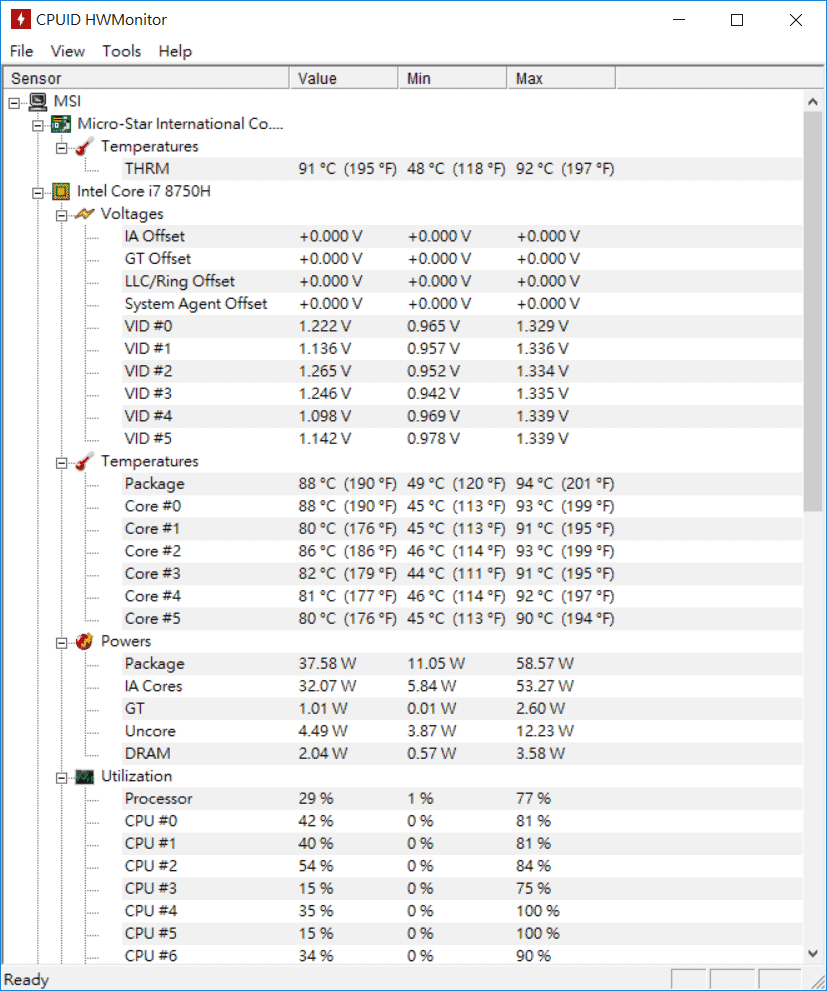Open the File menu
Image resolution: width=827 pixels, height=991 pixels.
(x=21, y=51)
